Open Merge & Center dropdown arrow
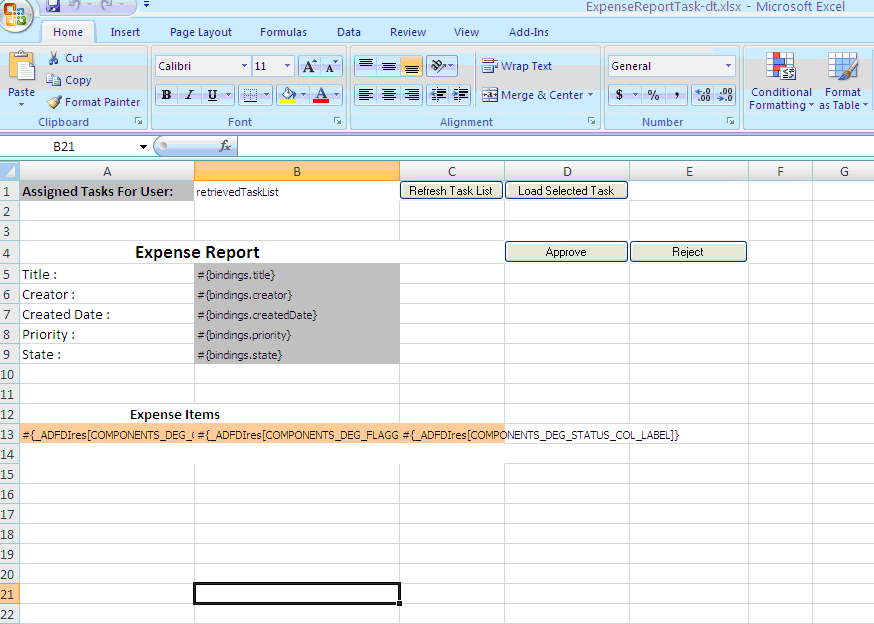Screen dimensions: 874x624 click(x=590, y=95)
